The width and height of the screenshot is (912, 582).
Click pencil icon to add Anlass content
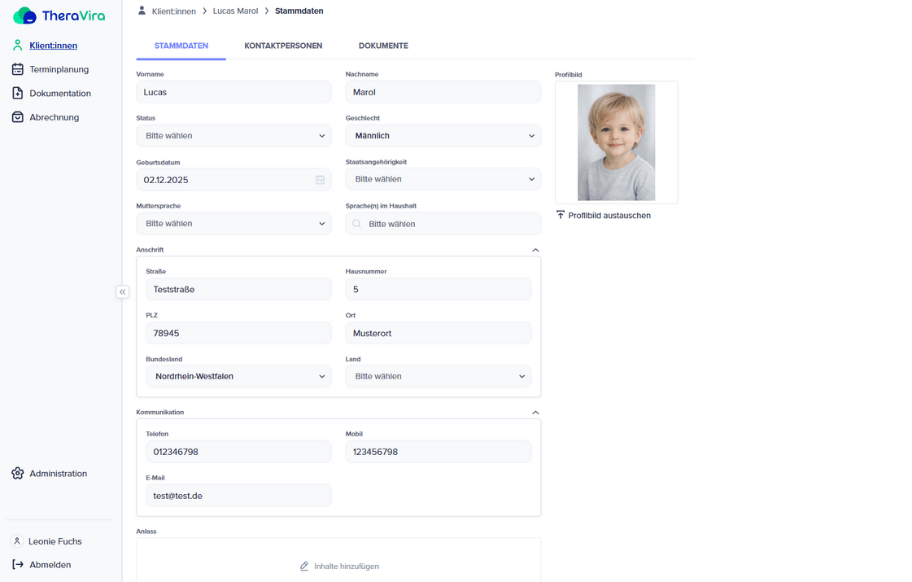pos(304,566)
